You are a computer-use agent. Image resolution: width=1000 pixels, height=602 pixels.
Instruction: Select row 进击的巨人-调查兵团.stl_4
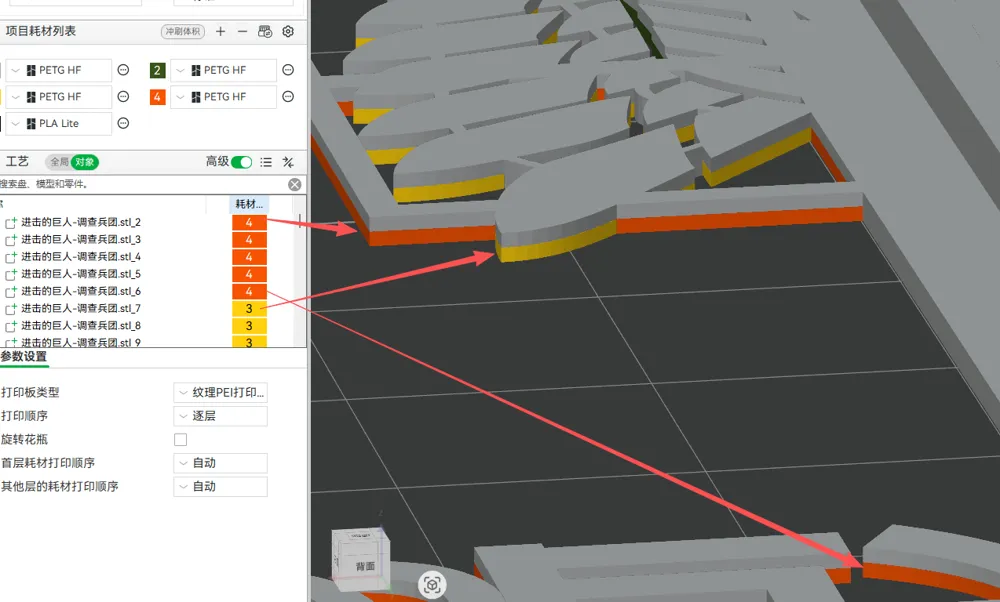[81, 256]
